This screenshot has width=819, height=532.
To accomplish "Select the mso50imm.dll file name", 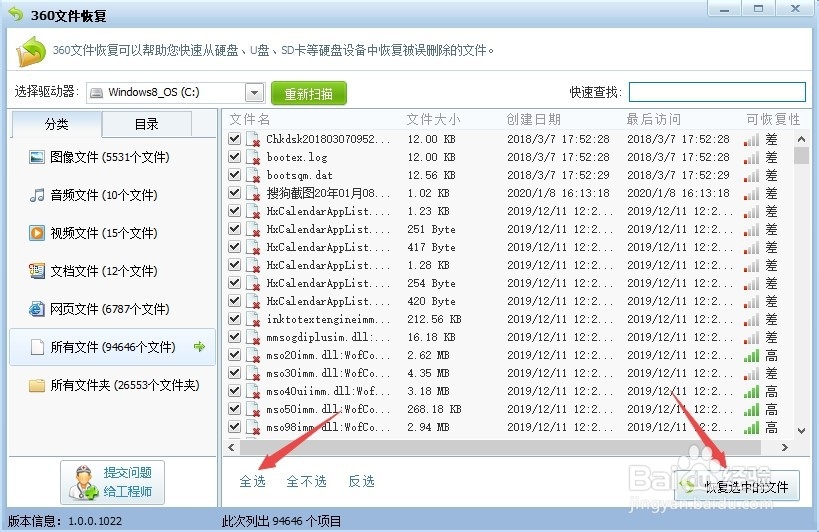I will 328,409.
